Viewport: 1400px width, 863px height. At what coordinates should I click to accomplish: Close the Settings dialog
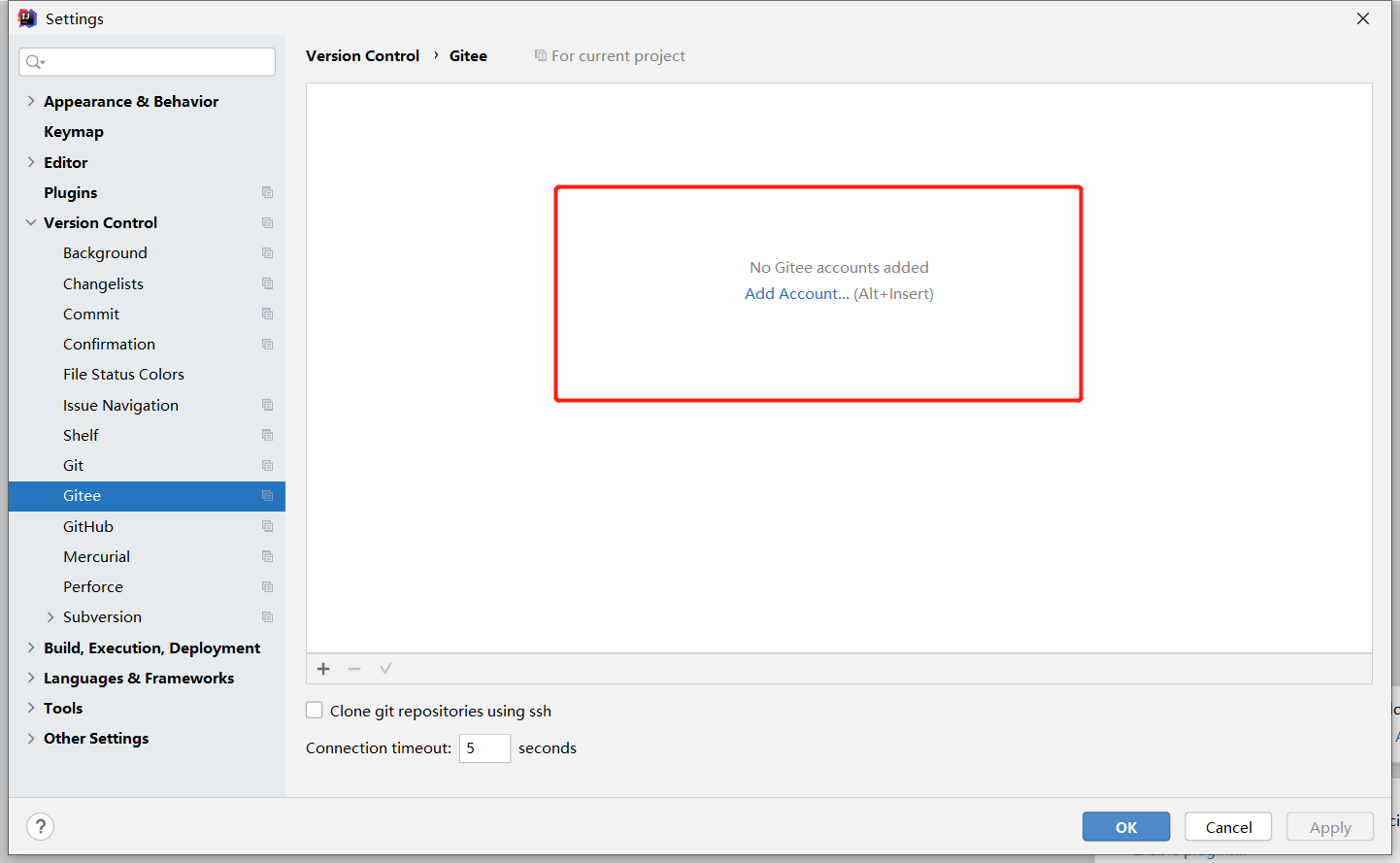click(1363, 18)
